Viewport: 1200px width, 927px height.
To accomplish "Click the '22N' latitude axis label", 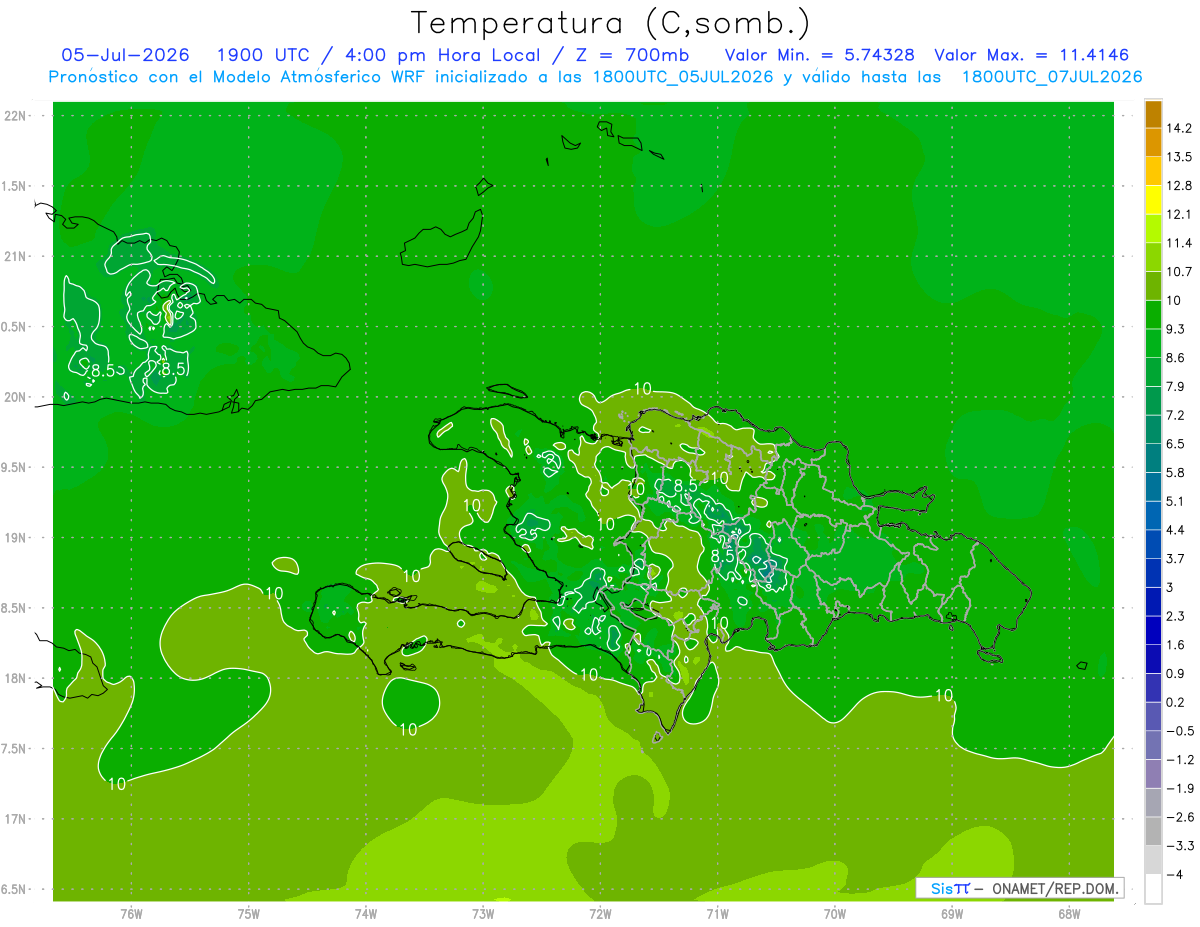I will coord(15,115).
